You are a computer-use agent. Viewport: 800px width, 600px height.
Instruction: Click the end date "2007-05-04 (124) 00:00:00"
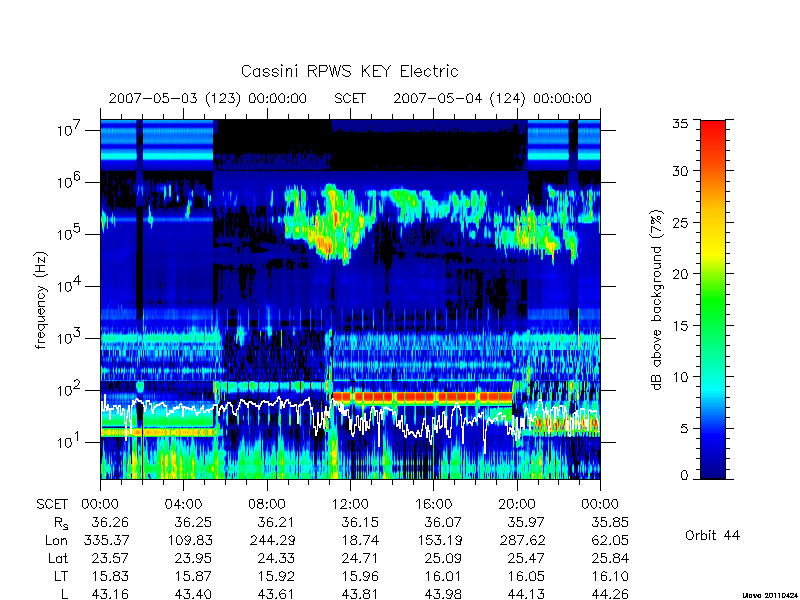point(492,98)
